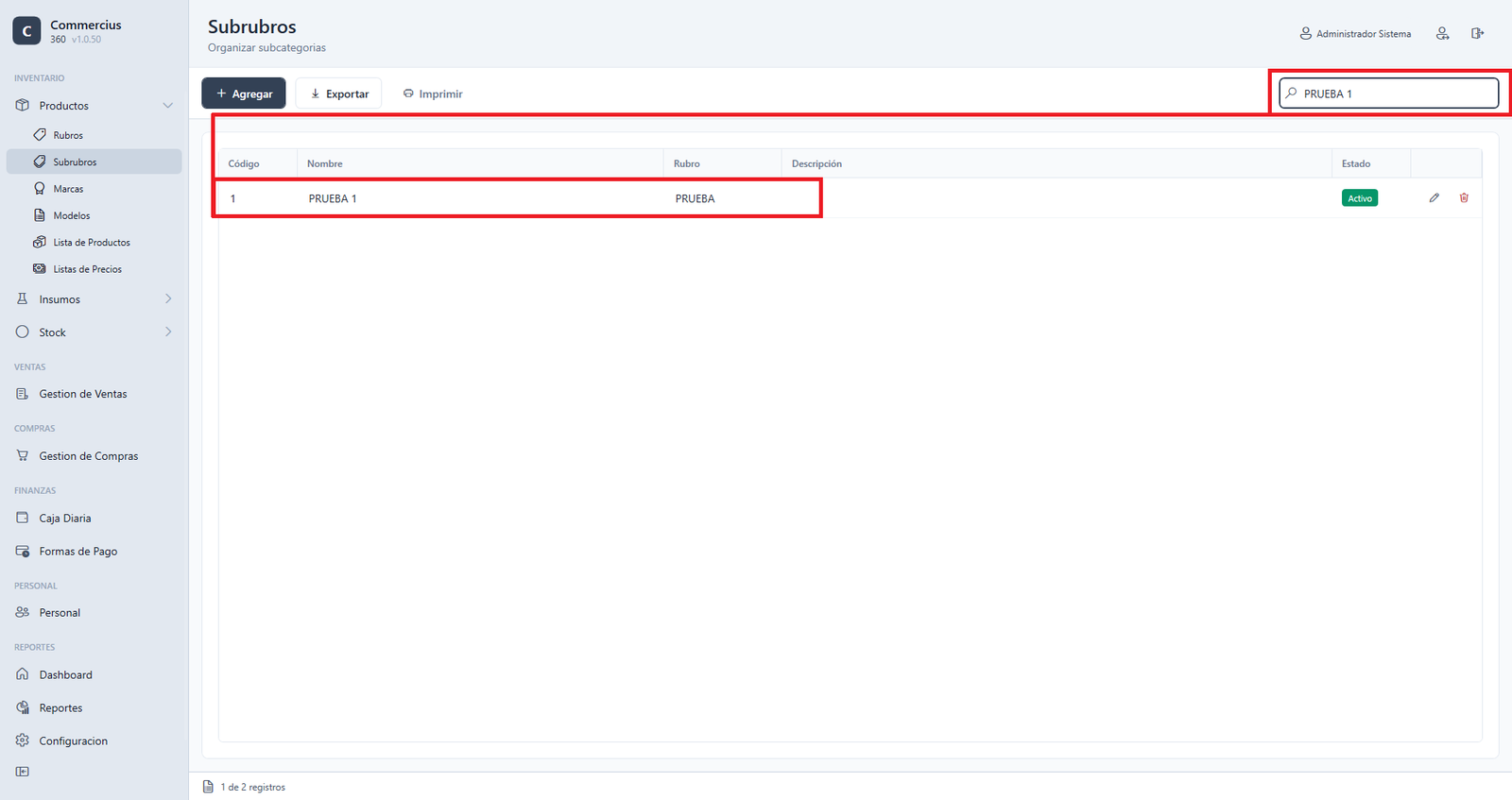Open the user settings icon beside Administrador Sistema
This screenshot has width=1512, height=800.
[x=1442, y=33]
